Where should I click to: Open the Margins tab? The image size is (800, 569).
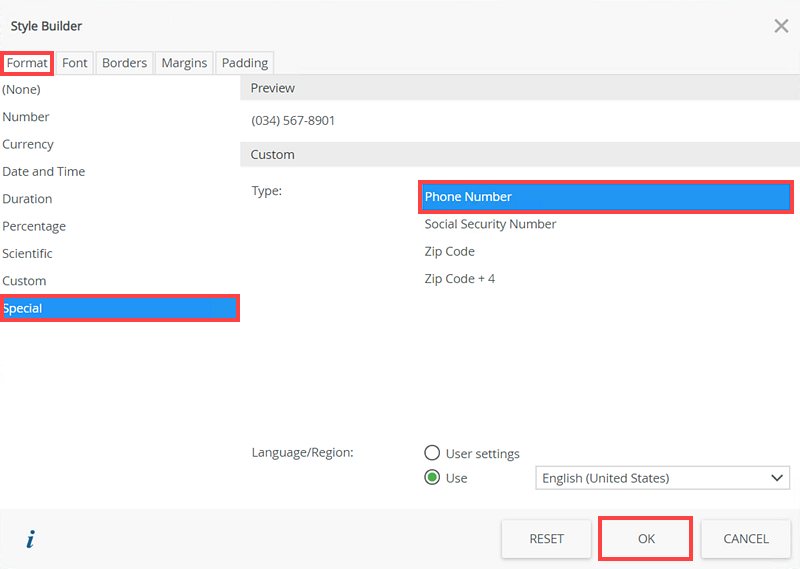[184, 63]
